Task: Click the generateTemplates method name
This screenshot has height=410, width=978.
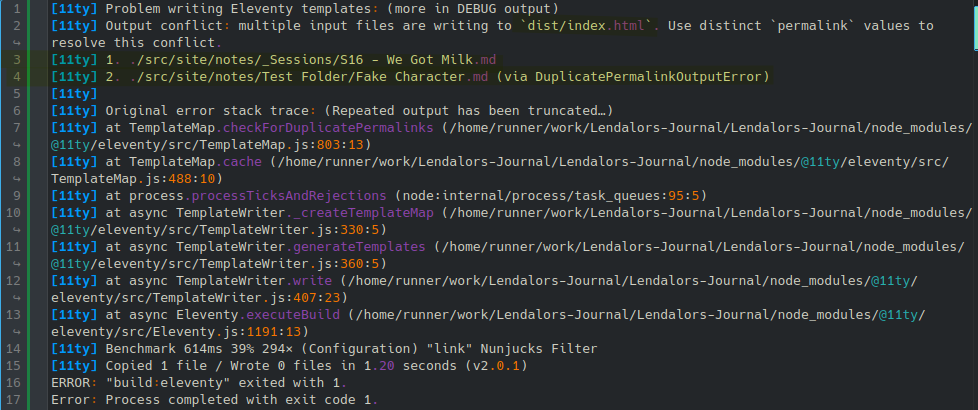Action: pos(362,247)
